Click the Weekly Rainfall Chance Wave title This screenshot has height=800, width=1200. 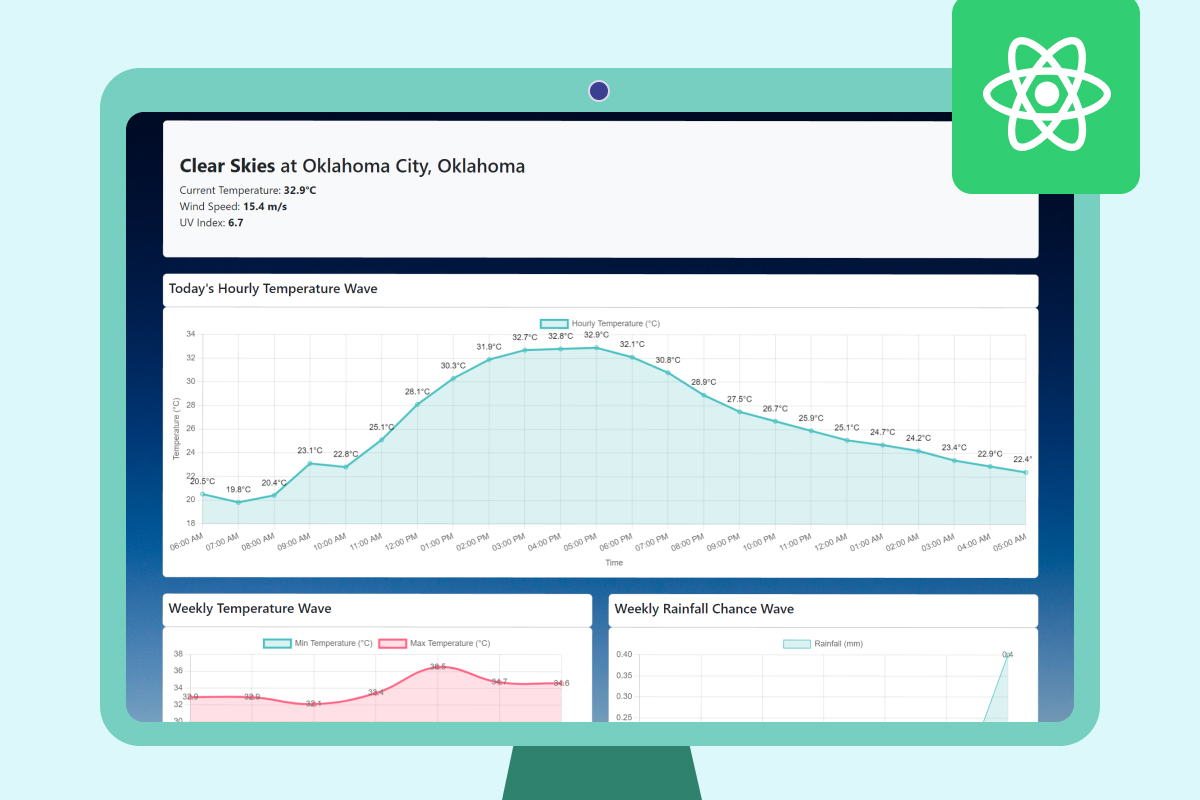point(704,608)
